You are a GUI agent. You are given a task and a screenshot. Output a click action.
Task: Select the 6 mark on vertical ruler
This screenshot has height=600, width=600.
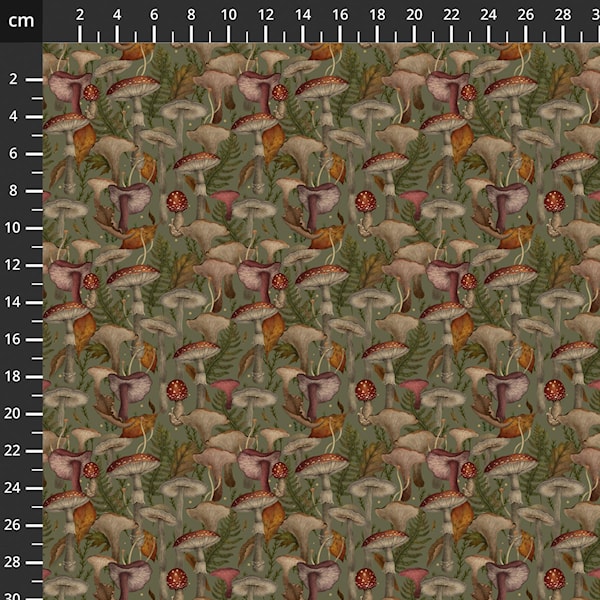click(x=16, y=153)
